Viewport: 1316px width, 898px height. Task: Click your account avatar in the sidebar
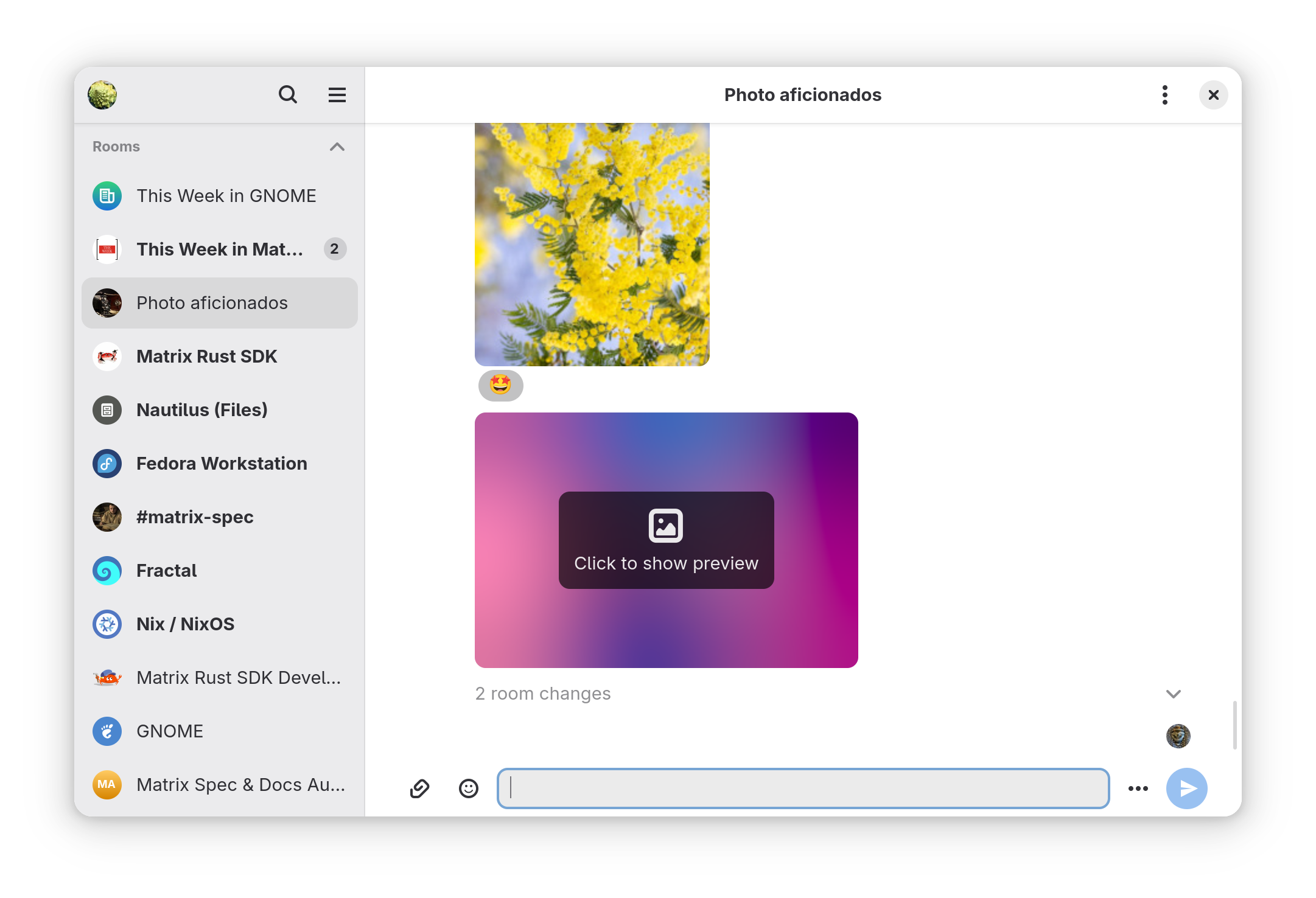coord(102,95)
